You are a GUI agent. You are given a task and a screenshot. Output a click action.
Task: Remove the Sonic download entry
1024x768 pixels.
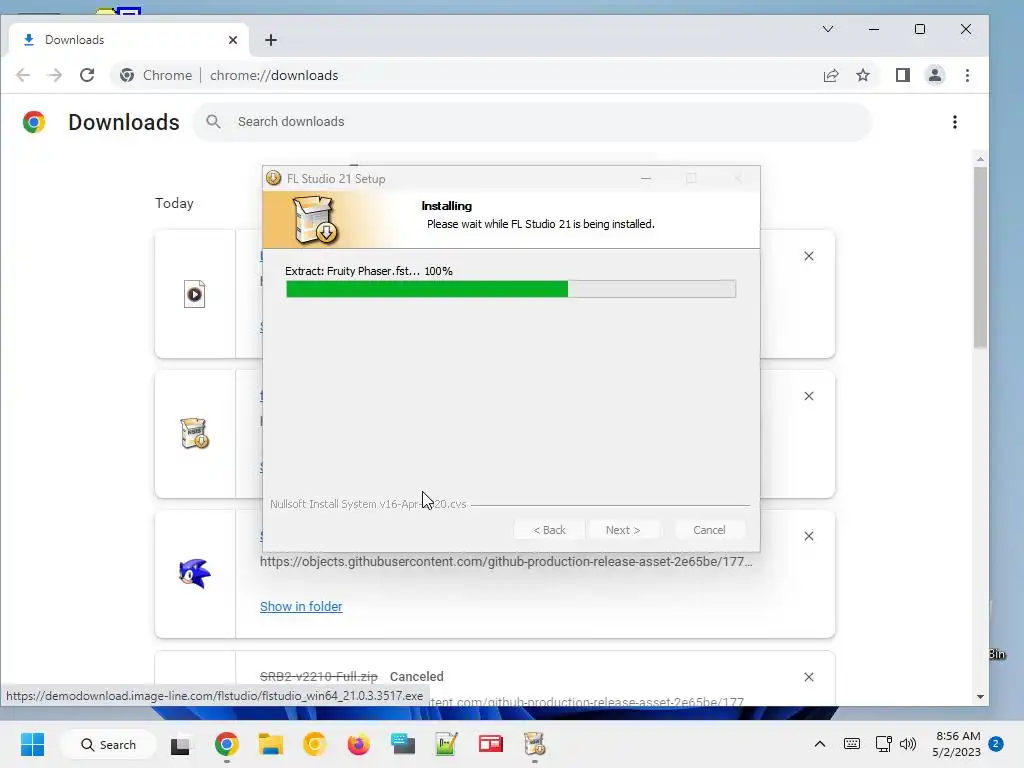pos(808,536)
